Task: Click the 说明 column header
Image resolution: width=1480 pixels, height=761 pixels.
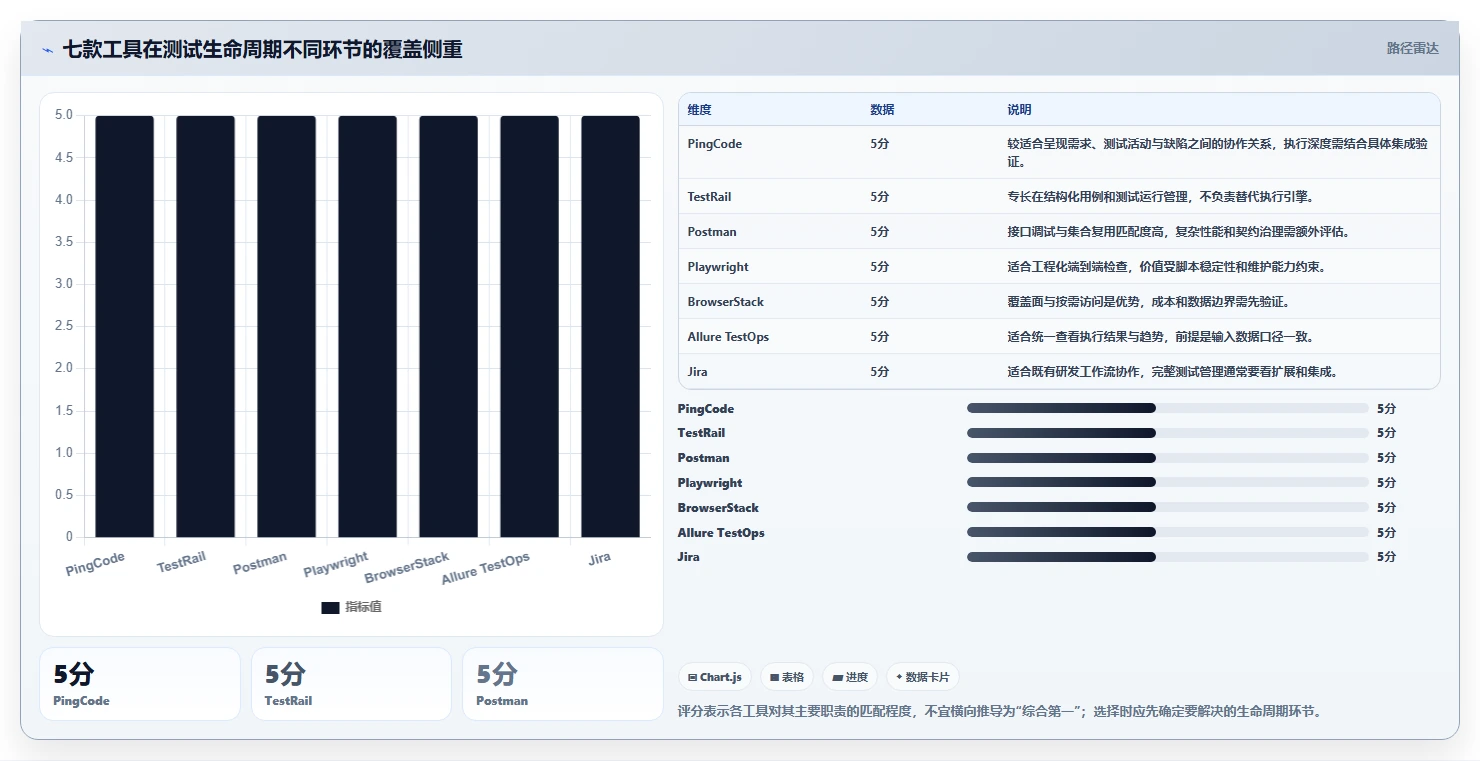Action: pos(1019,110)
